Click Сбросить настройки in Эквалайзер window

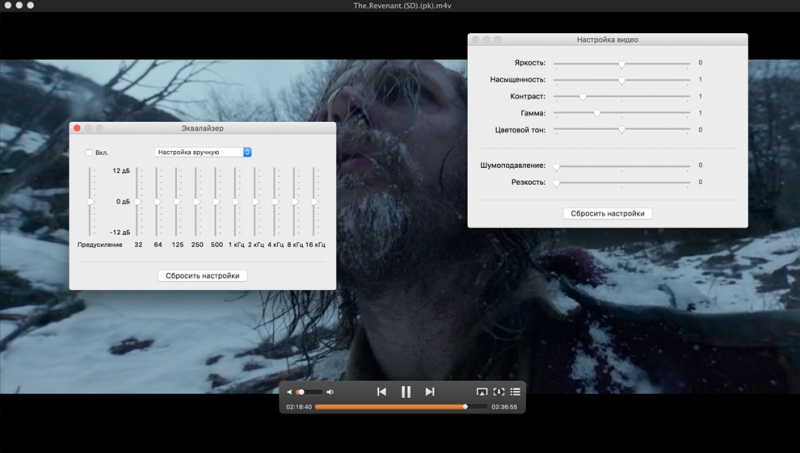coord(203,276)
